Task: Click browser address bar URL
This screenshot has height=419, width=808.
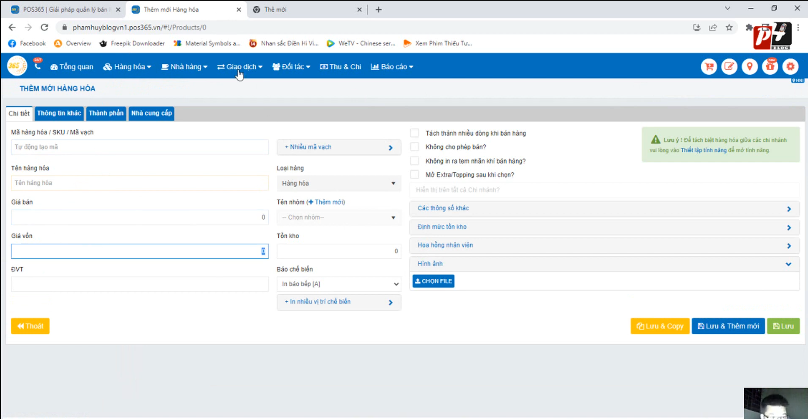Action: [139, 27]
